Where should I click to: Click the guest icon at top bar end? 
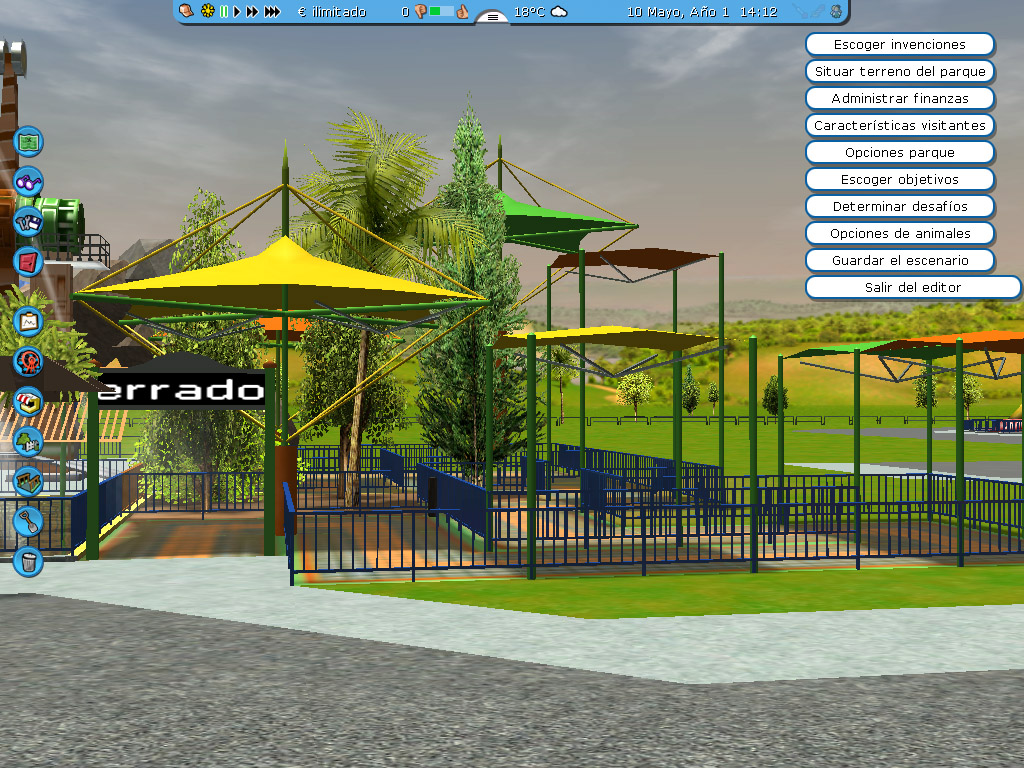tap(836, 11)
